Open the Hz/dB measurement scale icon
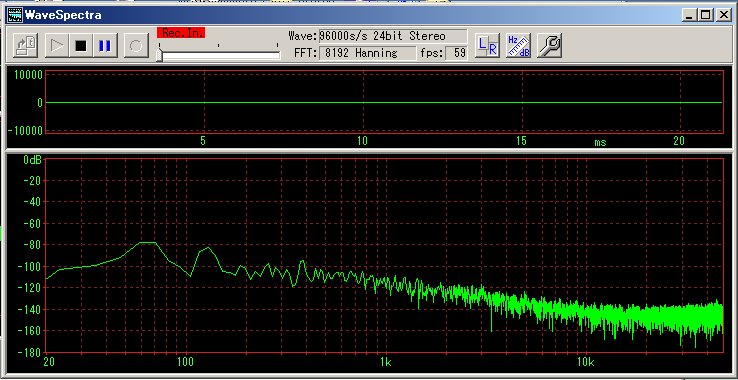This screenshot has height=380, width=738. tap(518, 46)
